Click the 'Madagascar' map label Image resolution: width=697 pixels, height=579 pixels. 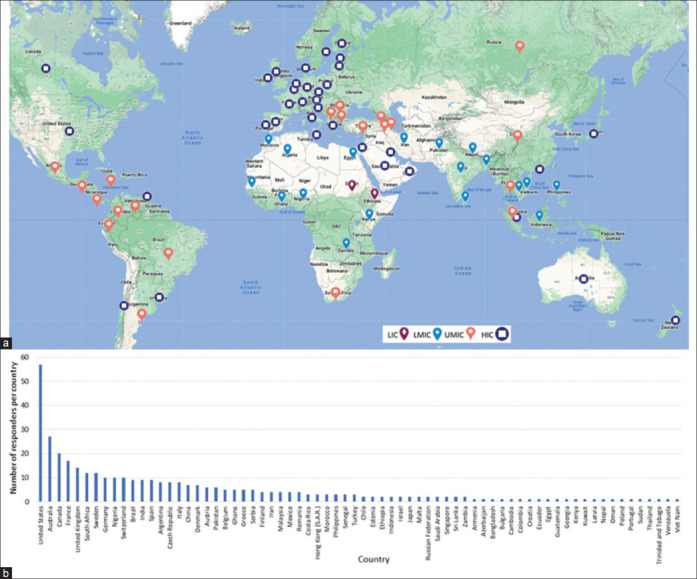(387, 269)
